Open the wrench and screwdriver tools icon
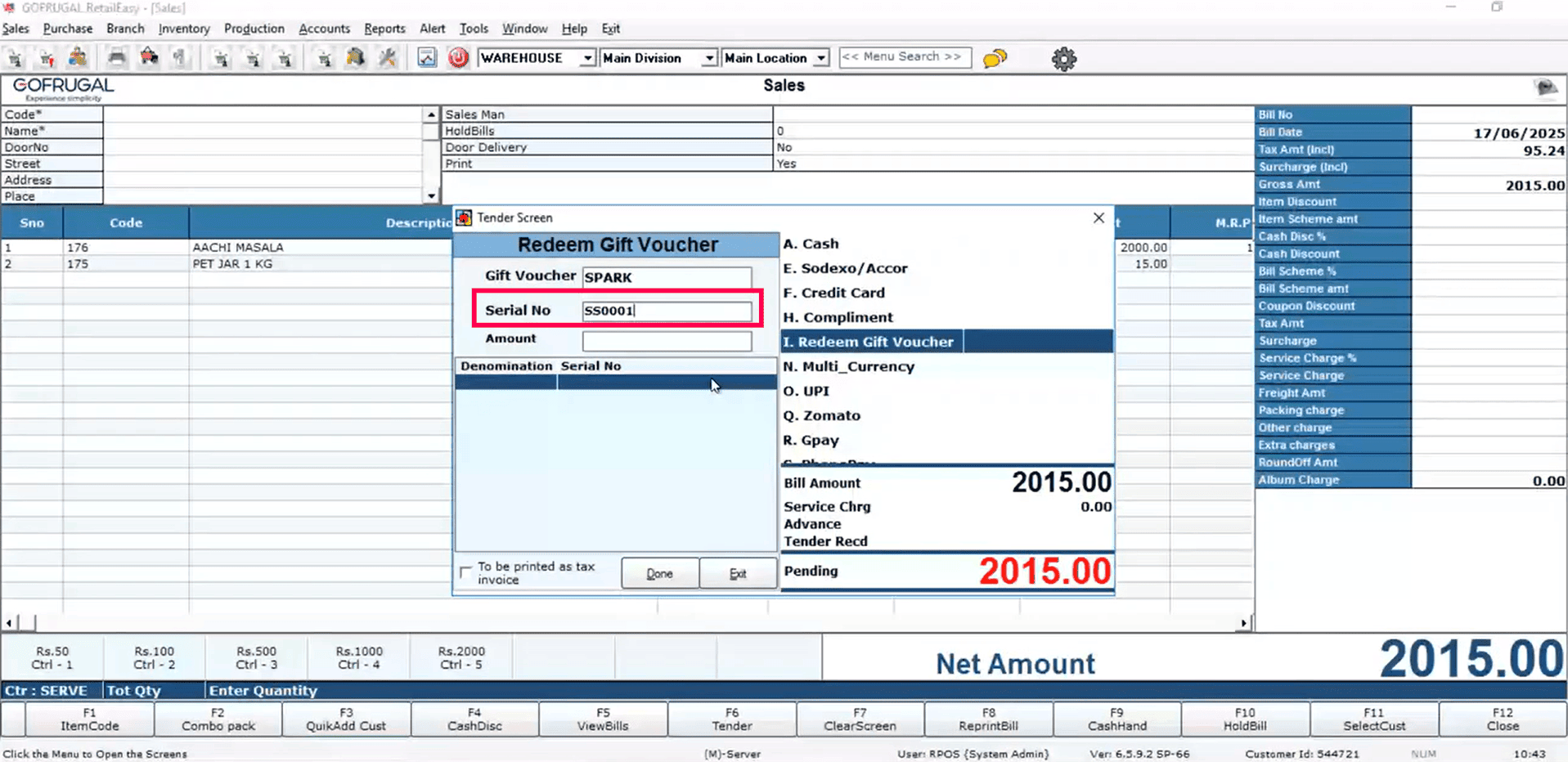1568x762 pixels. 387,57
